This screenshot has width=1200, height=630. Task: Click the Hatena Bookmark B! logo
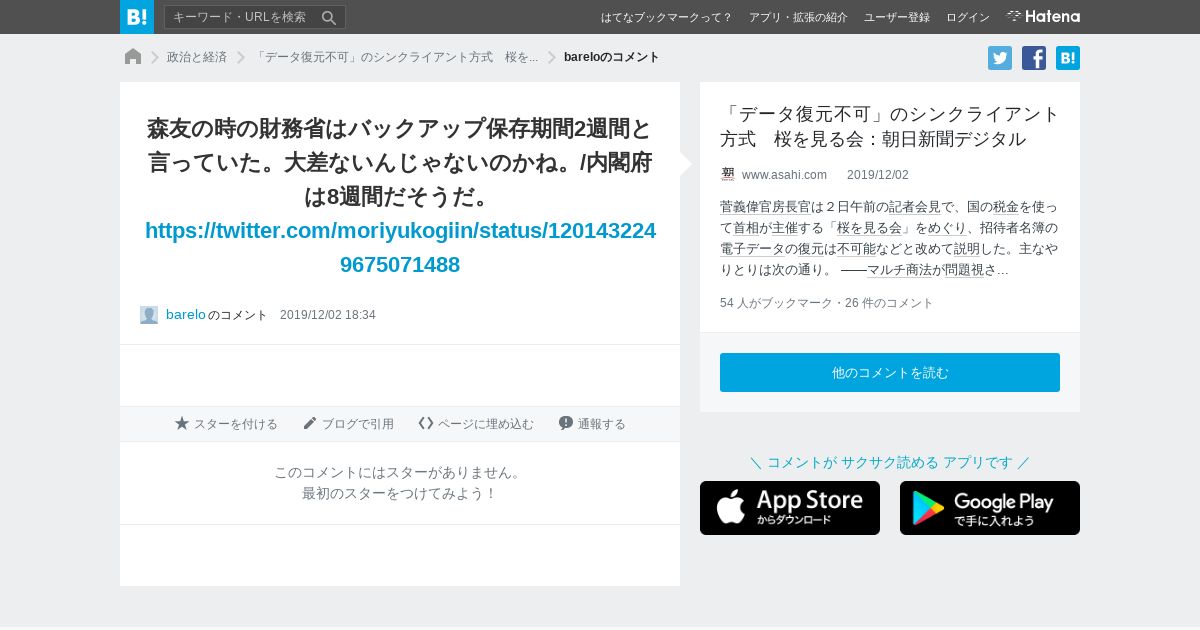137,17
